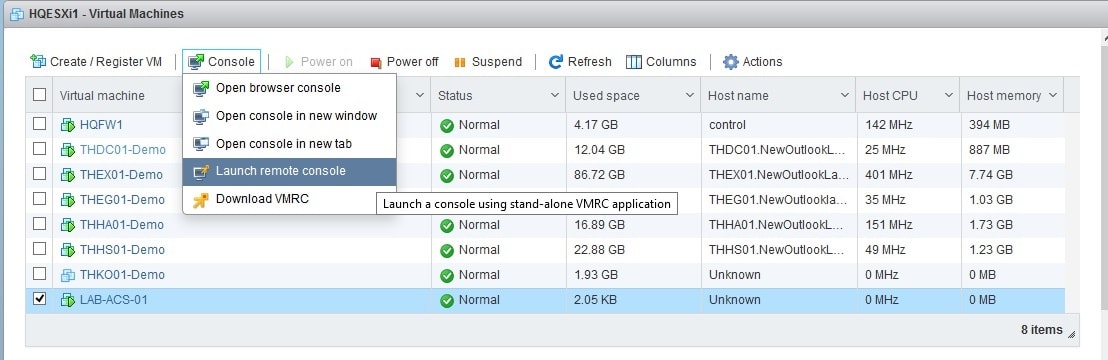This screenshot has height=360, width=1108.
Task: Uncheck the LAB-ACS-01 row checkbox
Action: pyautogui.click(x=40, y=298)
